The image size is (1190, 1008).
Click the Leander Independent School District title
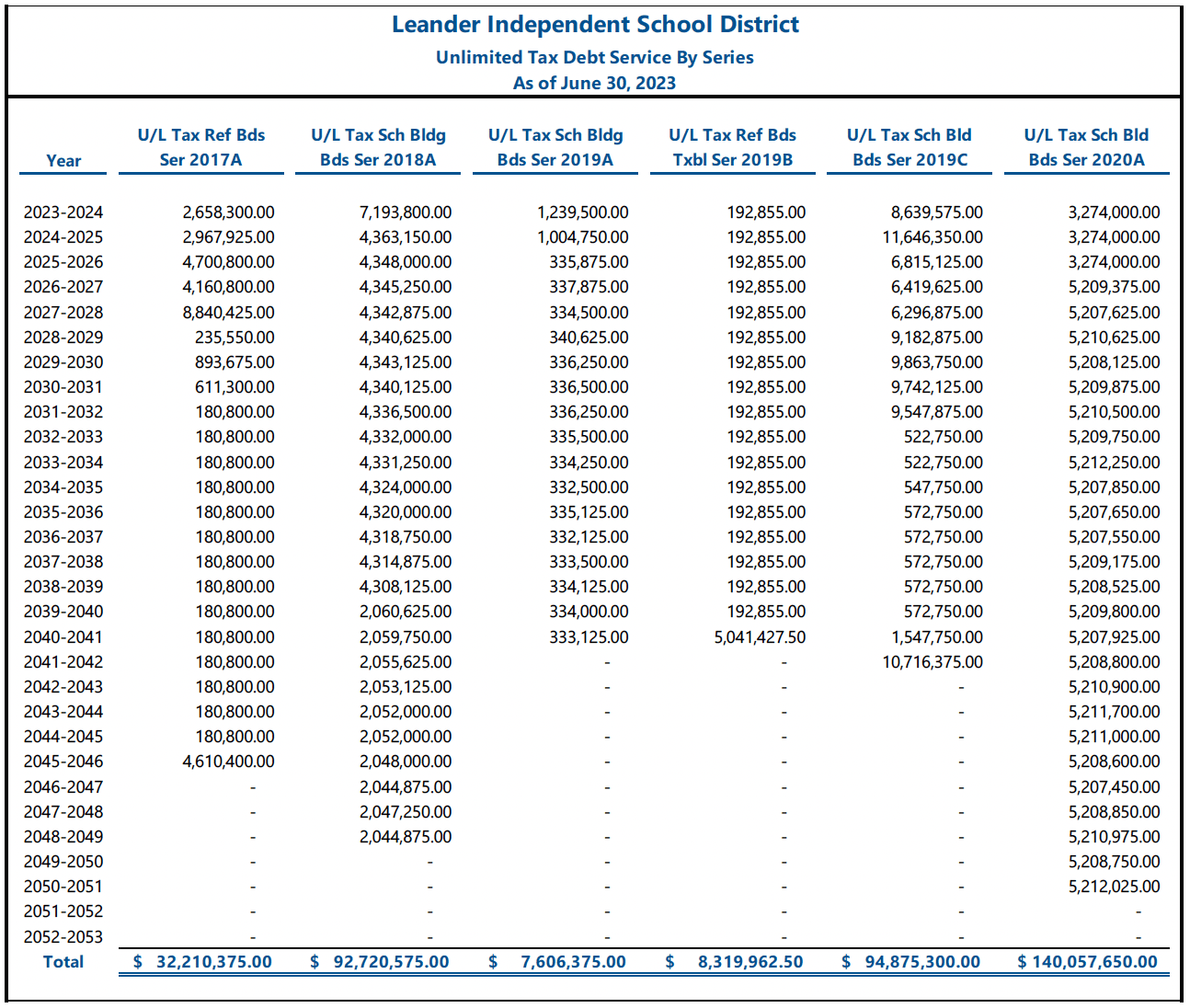595,25
